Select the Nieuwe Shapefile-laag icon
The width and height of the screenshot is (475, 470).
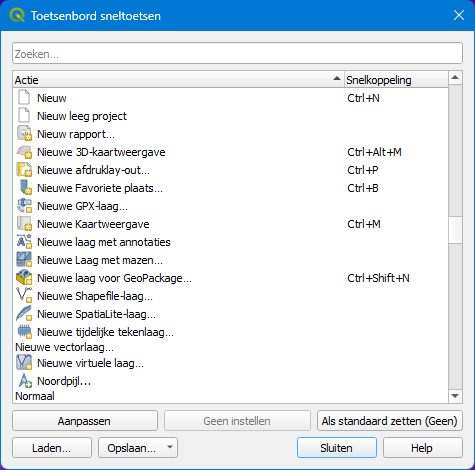coord(24,296)
